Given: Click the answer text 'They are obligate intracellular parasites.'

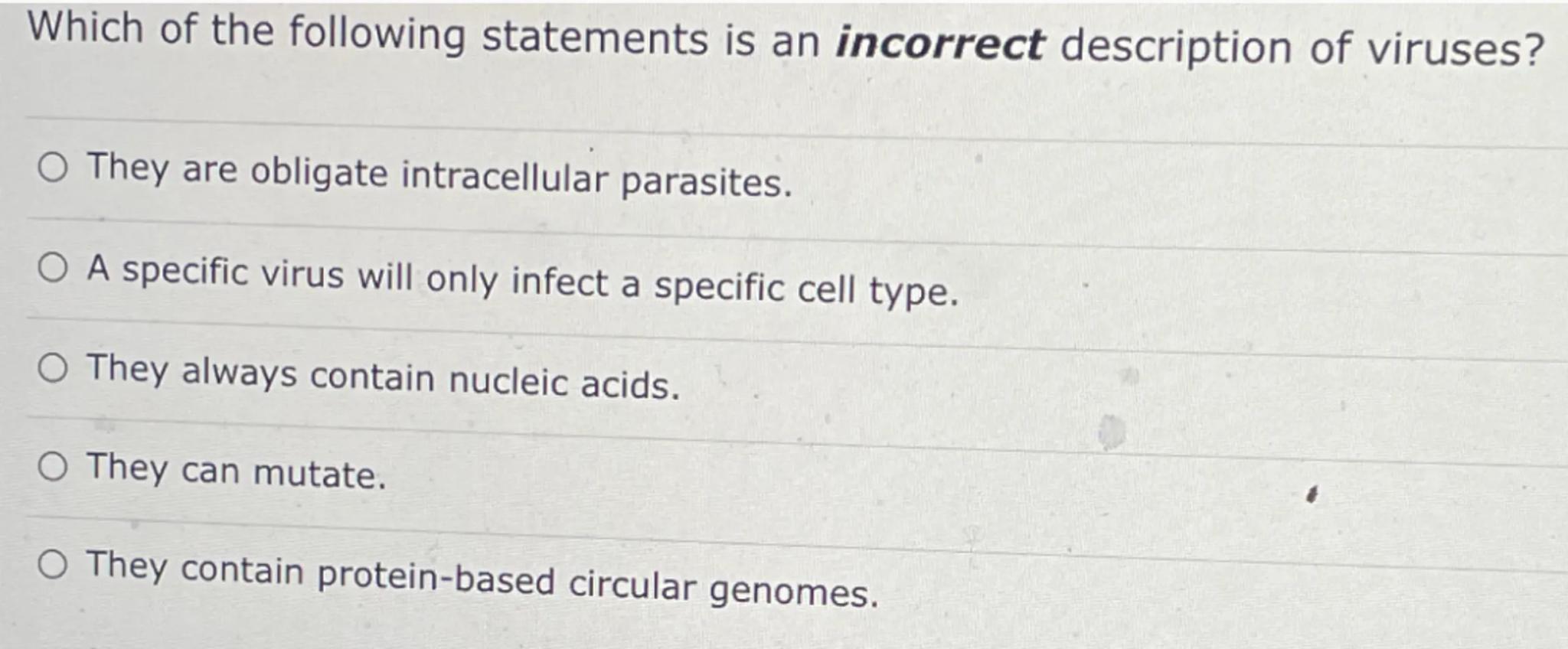Looking at the screenshot, I should [439, 176].
